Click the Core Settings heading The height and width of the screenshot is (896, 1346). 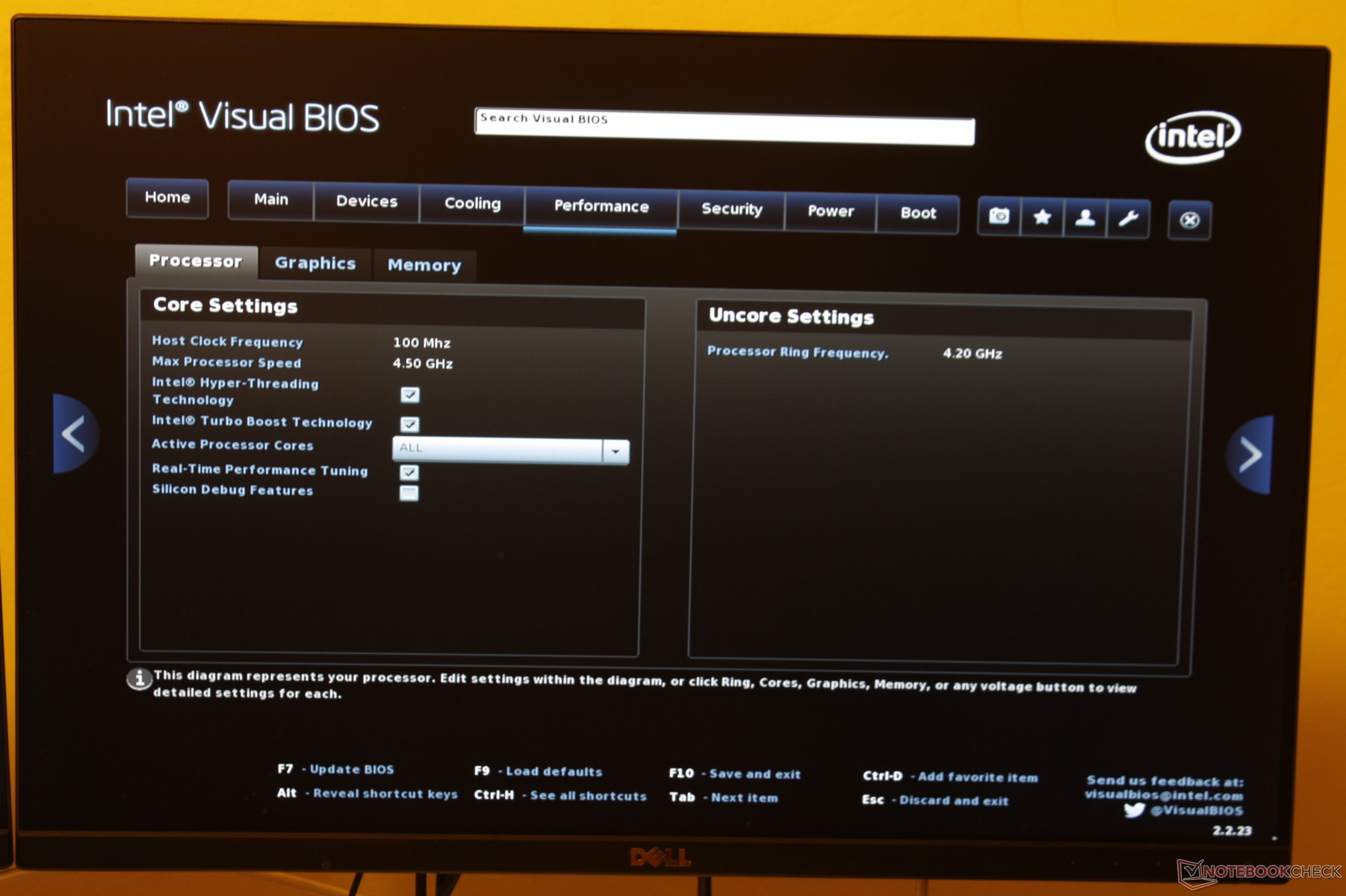pos(225,305)
